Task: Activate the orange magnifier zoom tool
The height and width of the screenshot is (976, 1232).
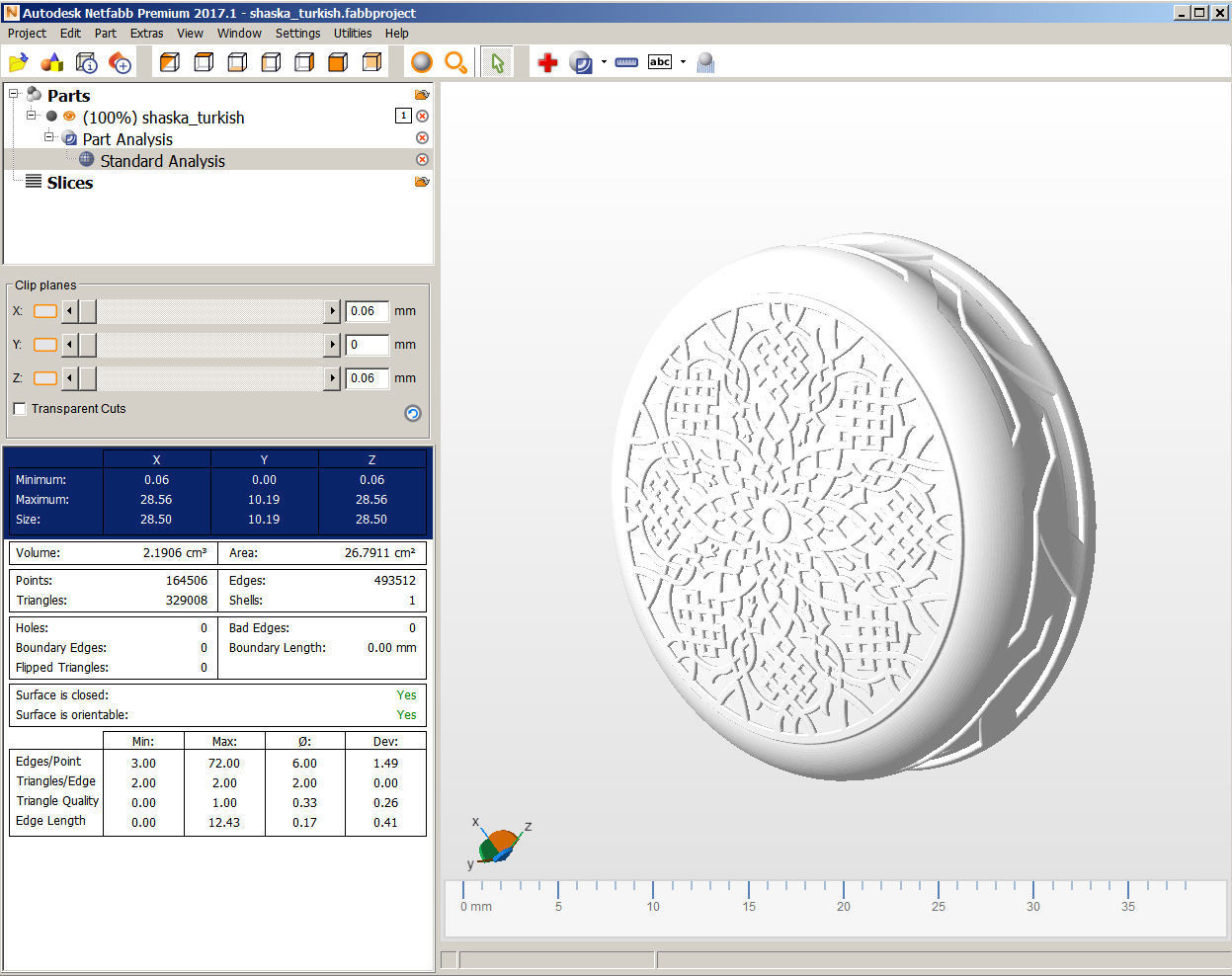Action: tap(455, 62)
